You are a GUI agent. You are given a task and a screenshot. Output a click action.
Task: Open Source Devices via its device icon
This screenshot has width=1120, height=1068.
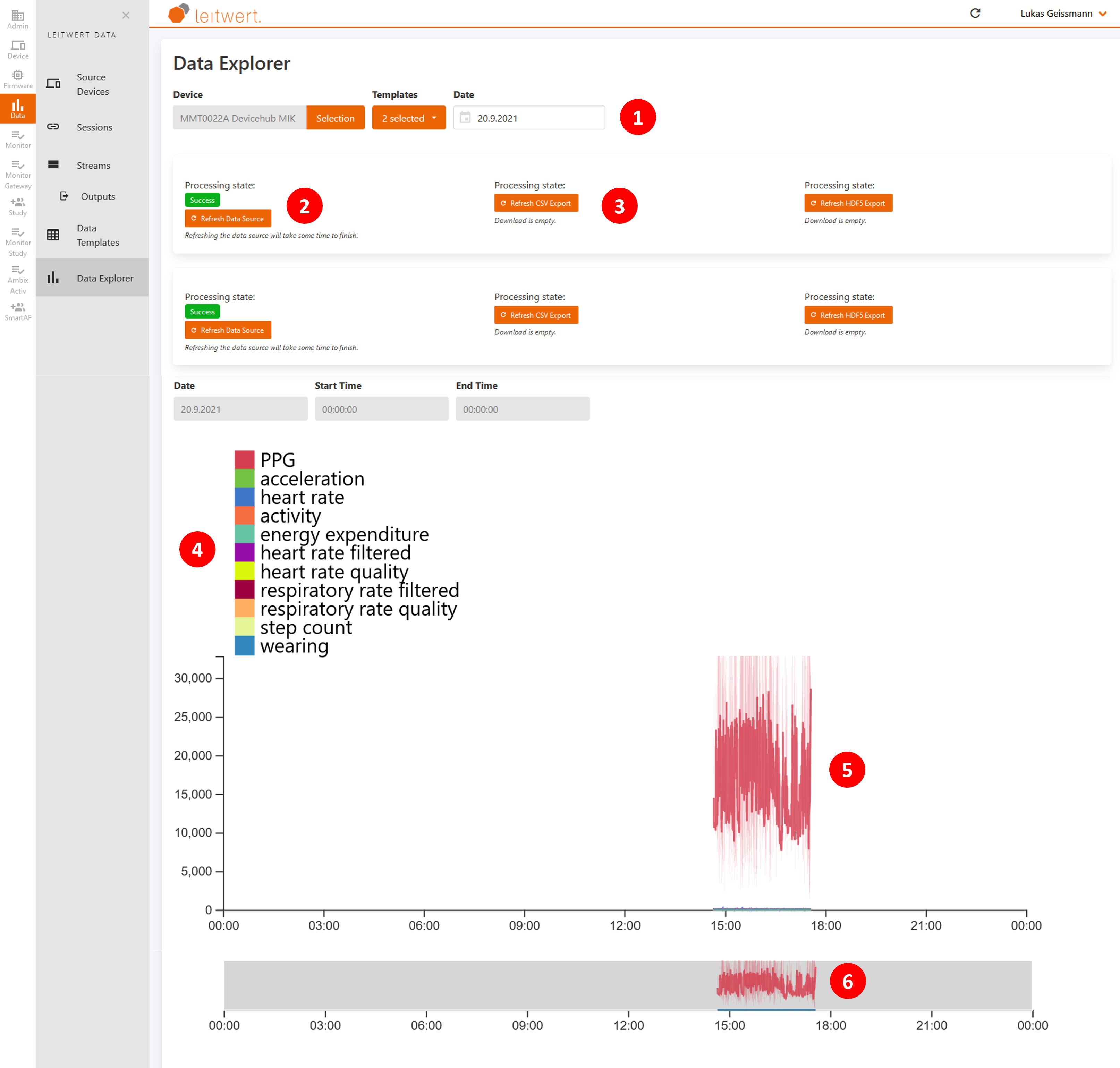[x=53, y=83]
